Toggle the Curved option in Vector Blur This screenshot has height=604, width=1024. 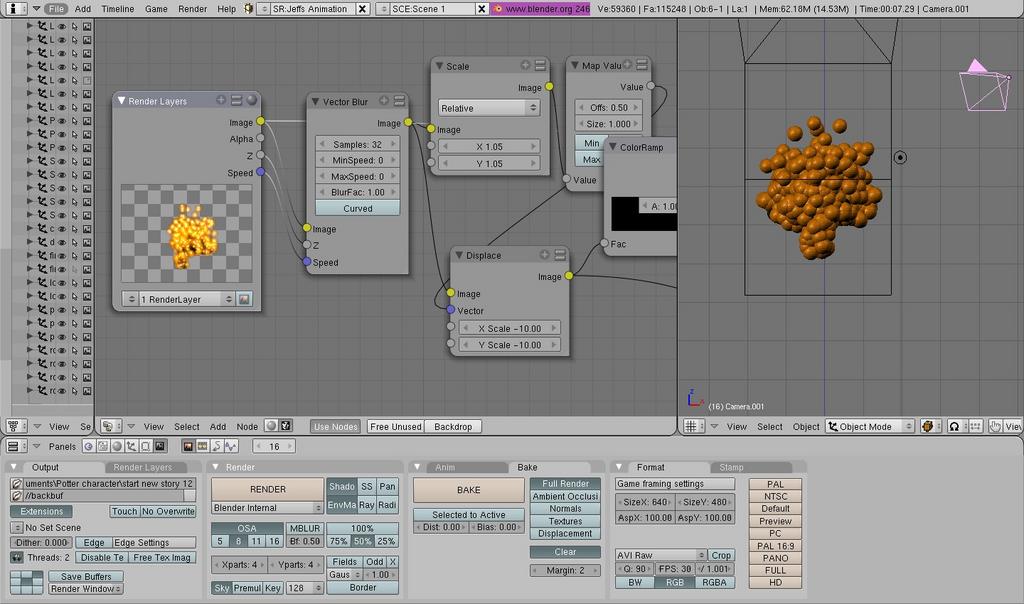pos(358,208)
